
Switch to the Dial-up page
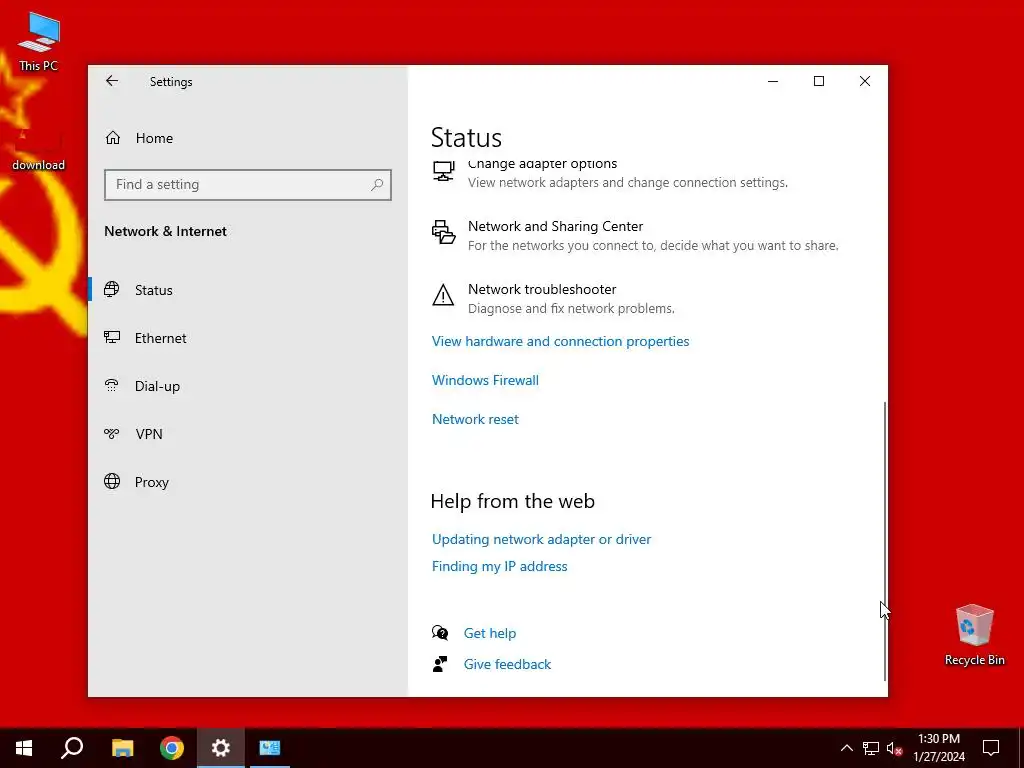coord(157,386)
